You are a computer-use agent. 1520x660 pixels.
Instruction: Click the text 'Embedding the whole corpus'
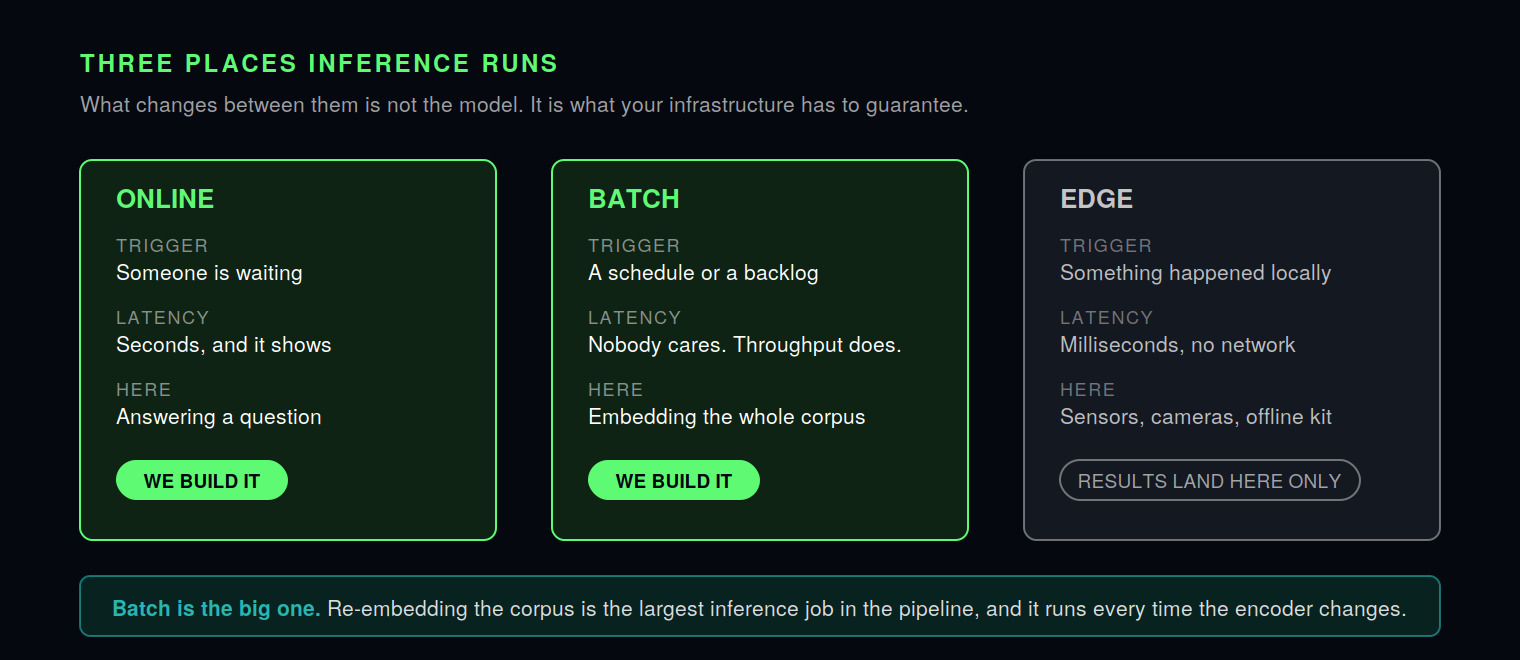click(727, 417)
